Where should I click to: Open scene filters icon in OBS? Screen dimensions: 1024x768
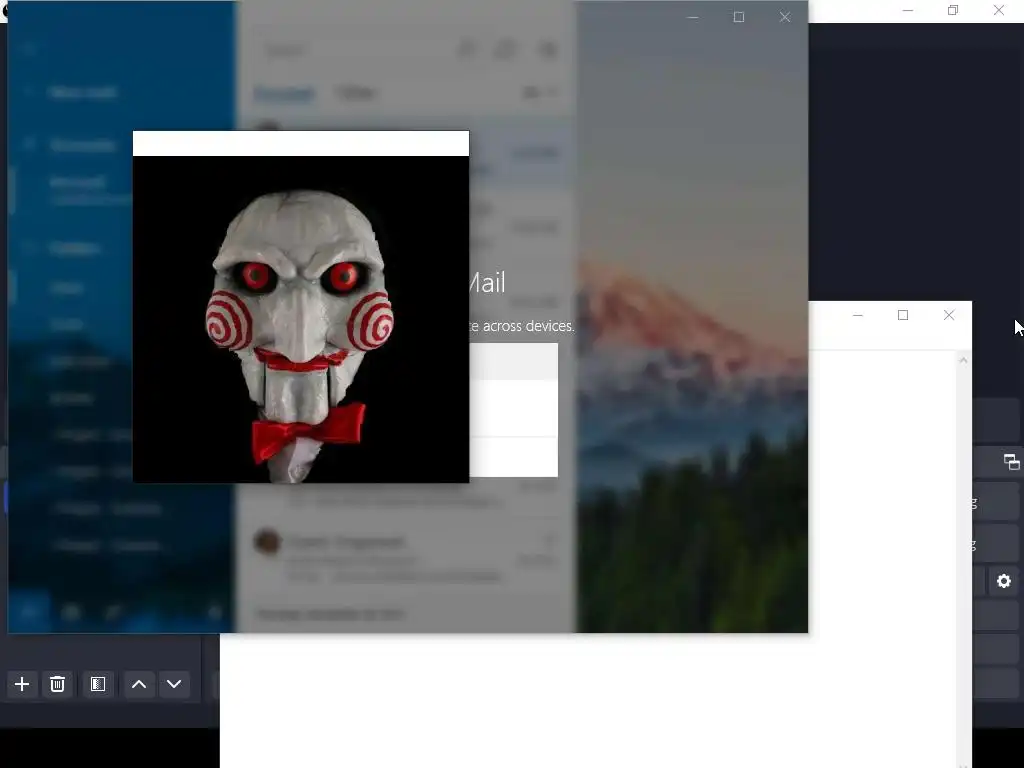tap(98, 684)
